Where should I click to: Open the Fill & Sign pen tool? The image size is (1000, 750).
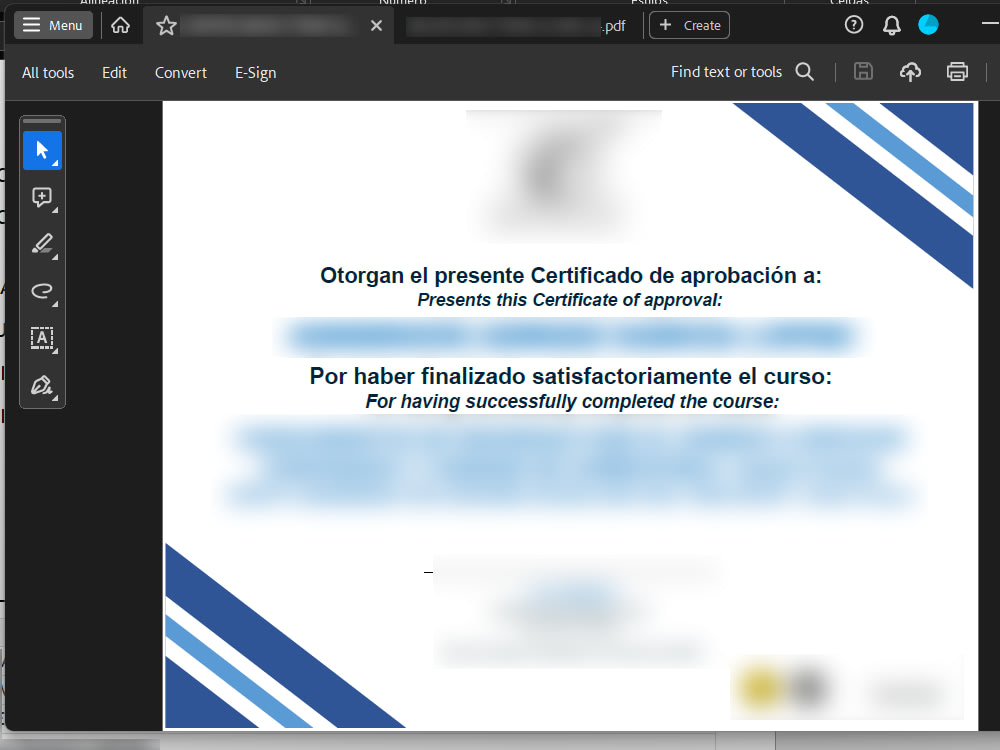tap(41, 385)
